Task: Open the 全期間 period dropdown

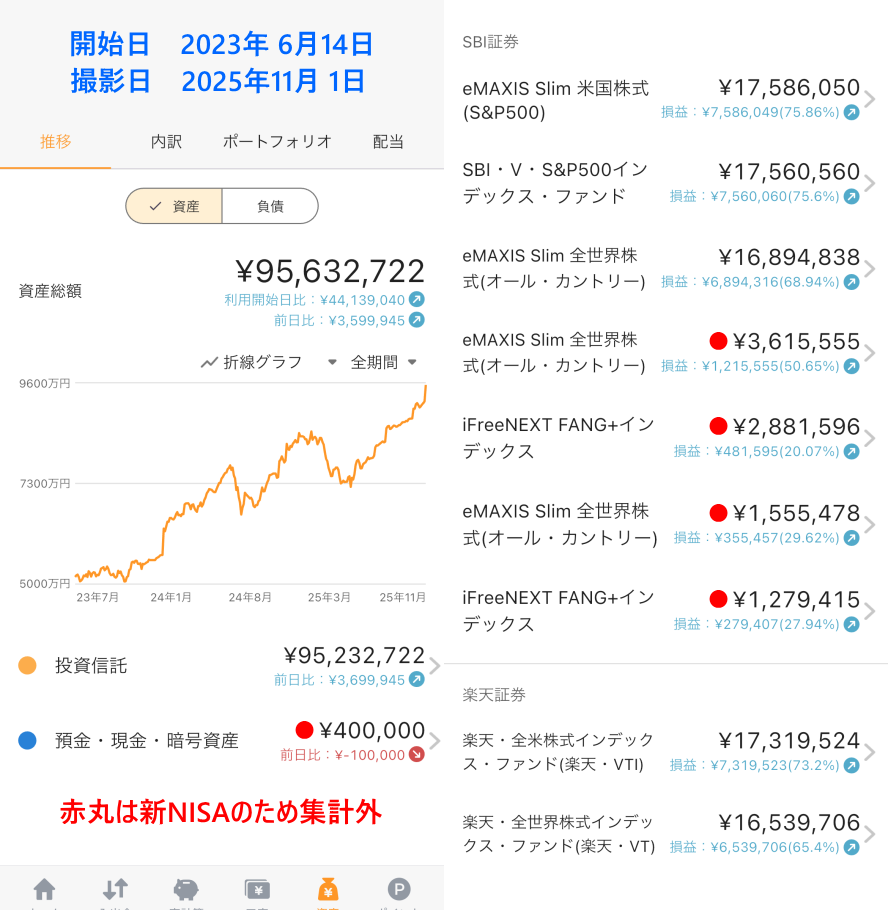Action: (384, 362)
